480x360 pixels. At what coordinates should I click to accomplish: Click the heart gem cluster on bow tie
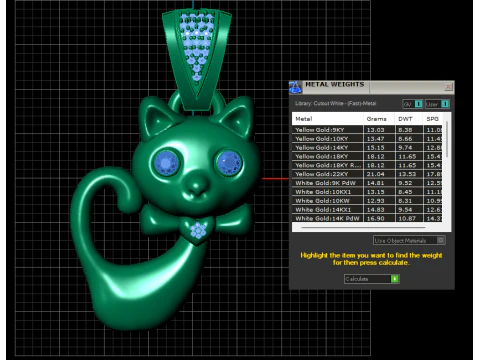(x=198, y=231)
